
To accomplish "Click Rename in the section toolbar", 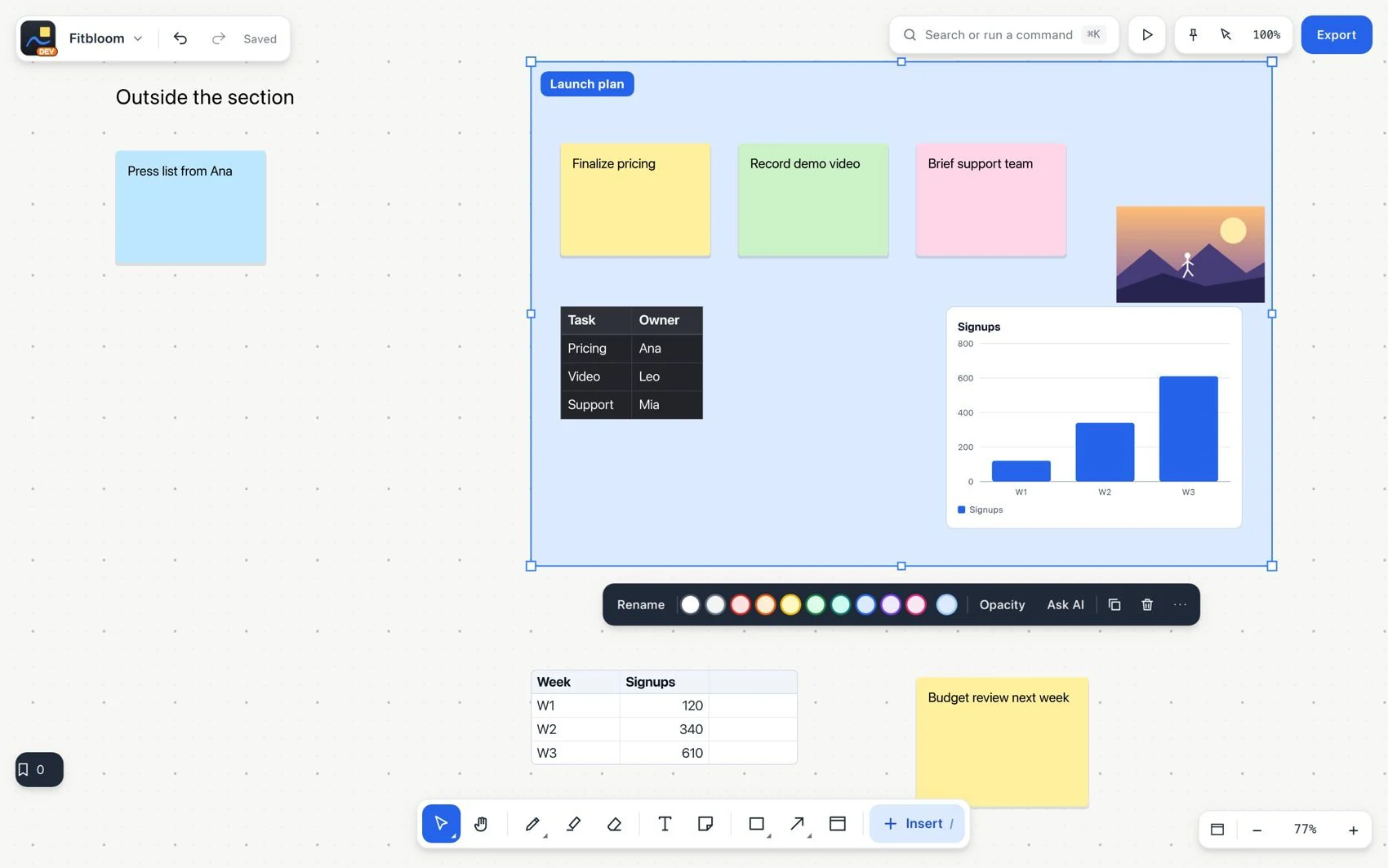I will coord(641,604).
